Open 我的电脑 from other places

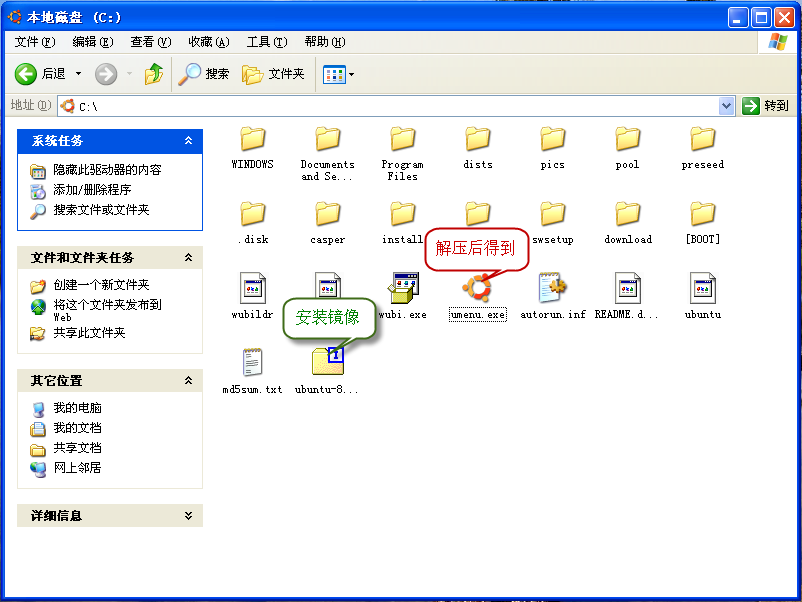(77, 408)
